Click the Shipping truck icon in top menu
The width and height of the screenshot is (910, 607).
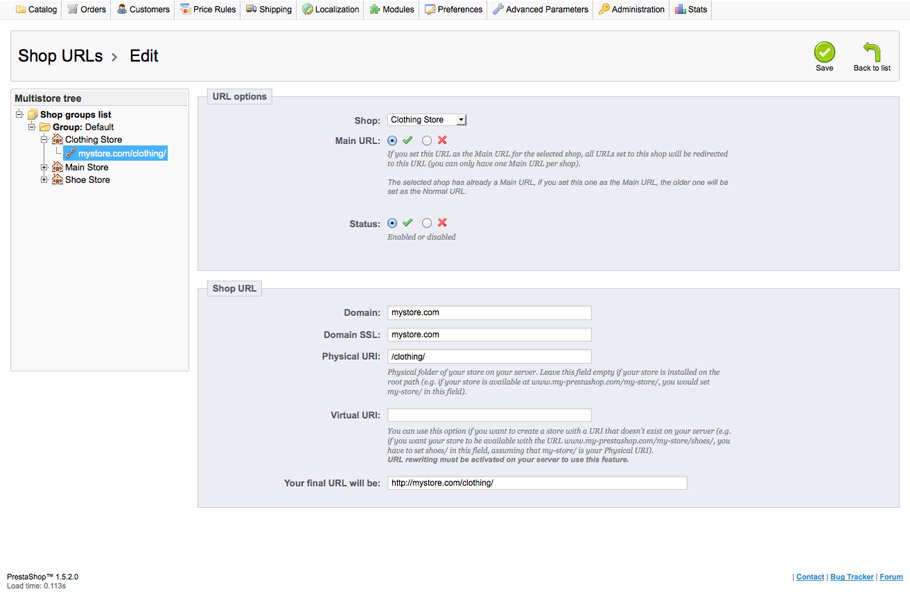(x=252, y=10)
